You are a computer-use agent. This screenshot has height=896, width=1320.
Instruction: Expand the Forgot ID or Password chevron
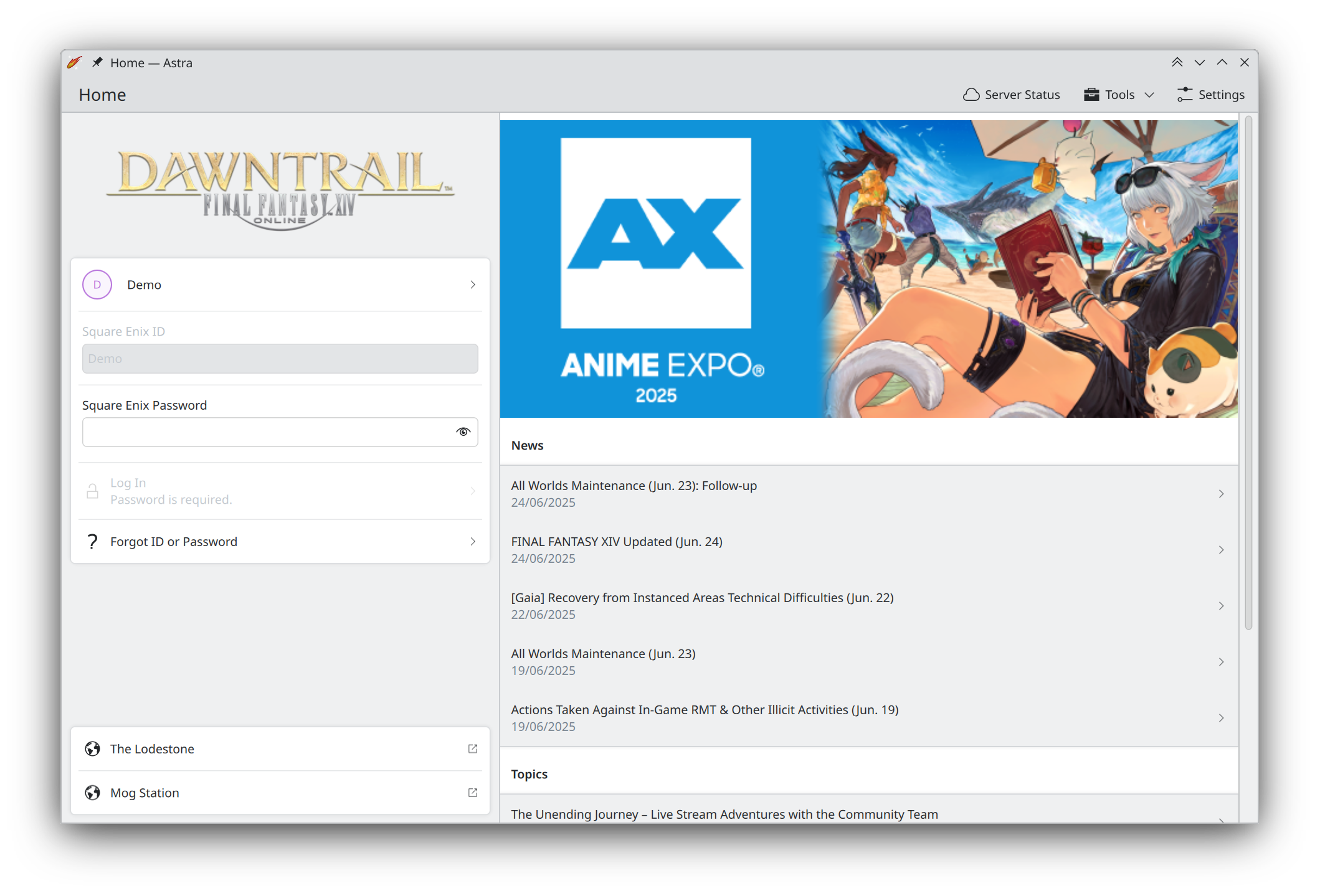pos(473,541)
